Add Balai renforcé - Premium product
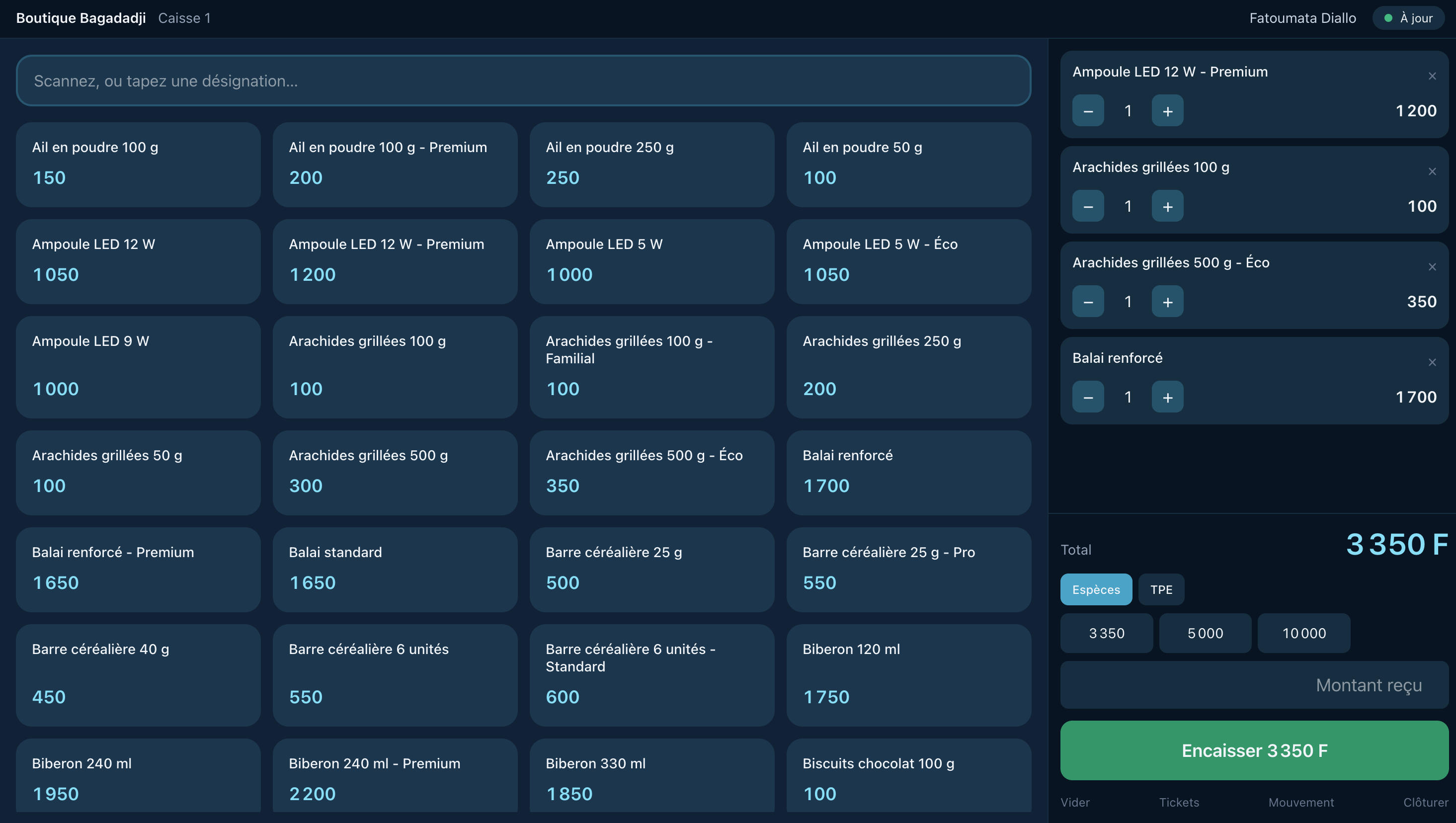Viewport: 1456px width, 823px height. coord(138,570)
